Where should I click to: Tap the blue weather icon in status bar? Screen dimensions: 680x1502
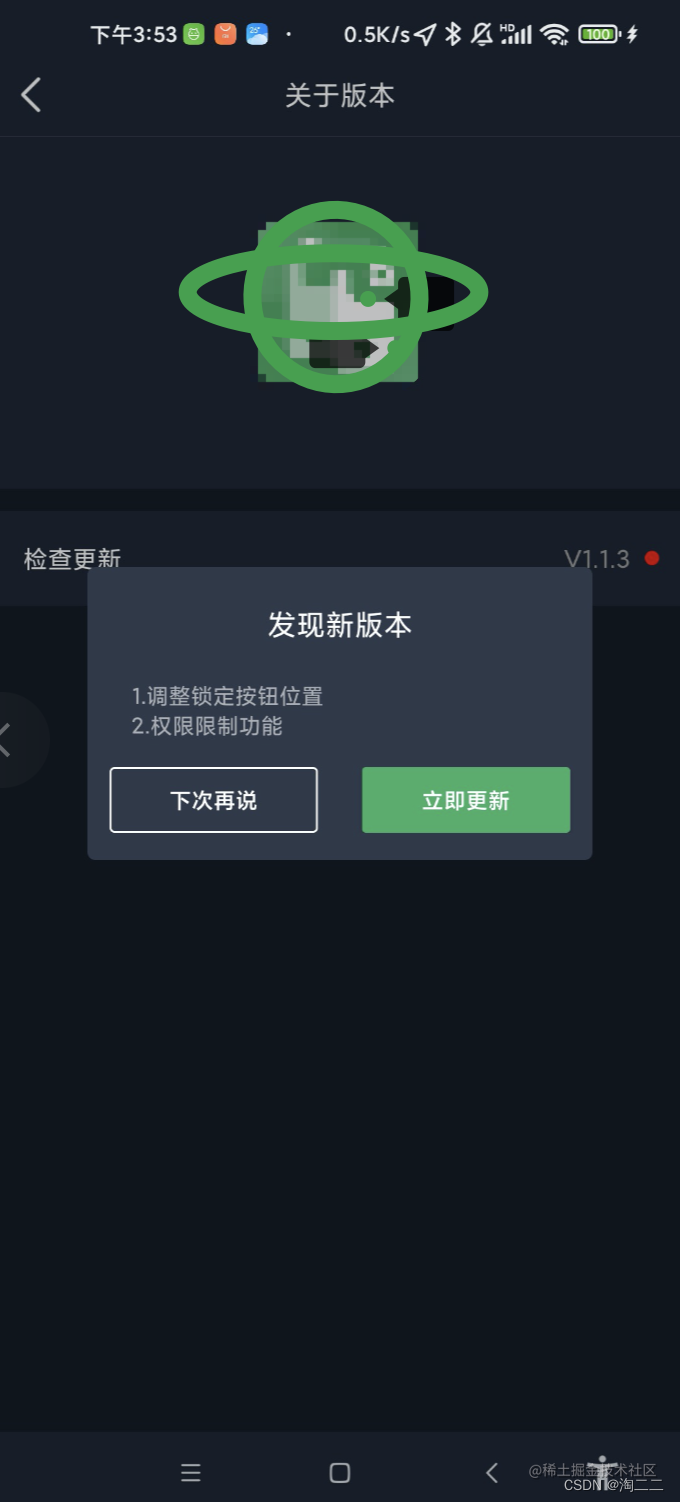pos(257,34)
